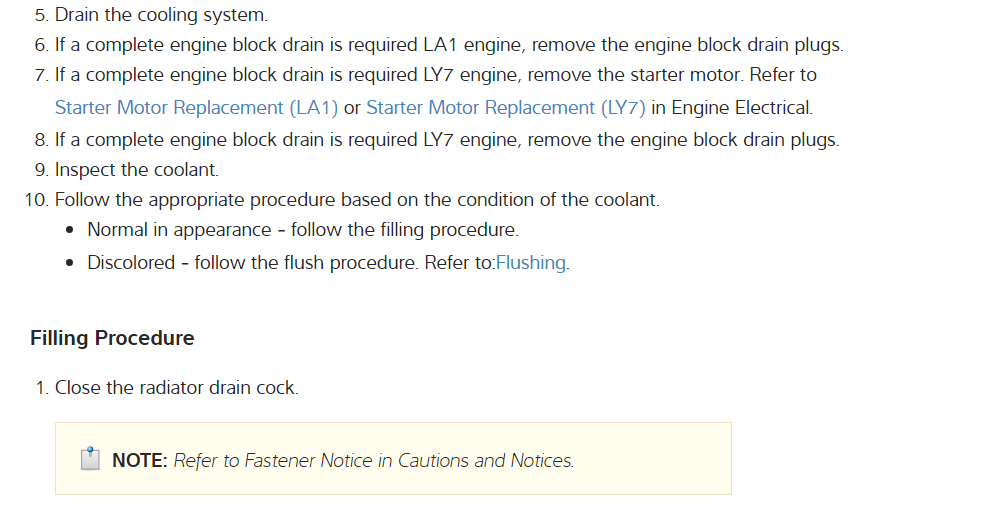Open Starter Motor Replacement (LA1) link

[196, 107]
